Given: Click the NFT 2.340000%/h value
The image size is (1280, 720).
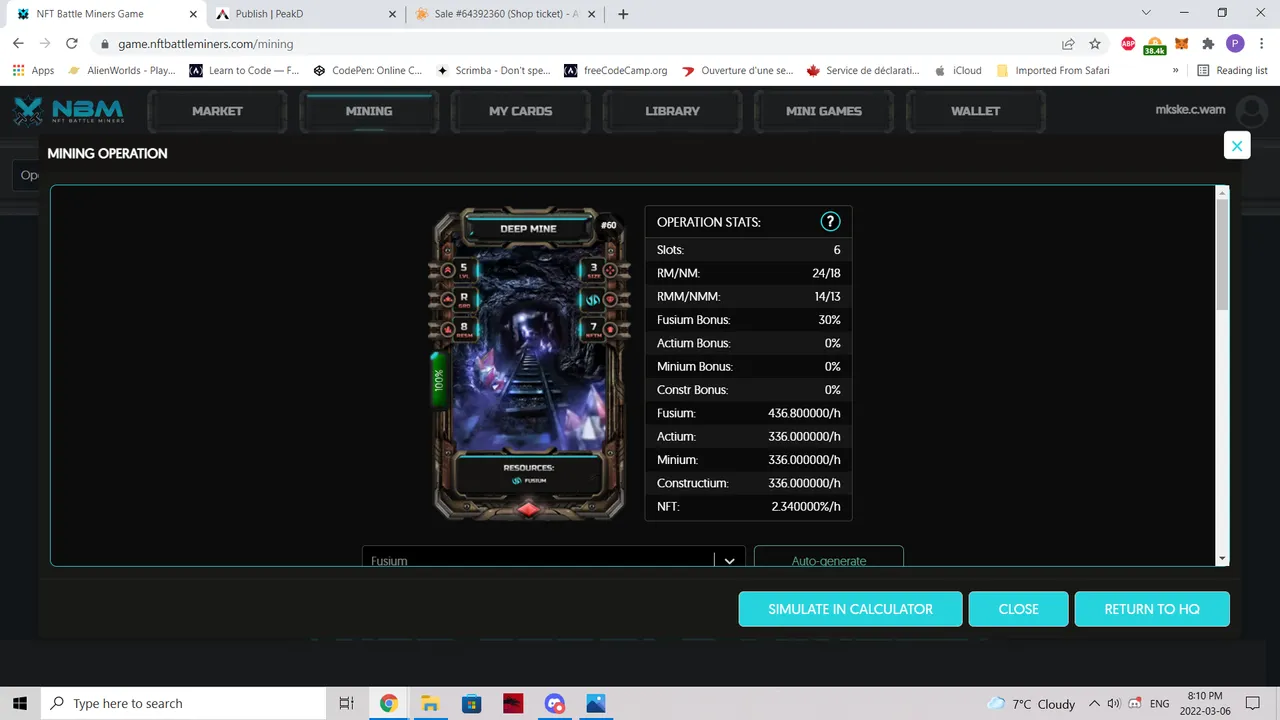Looking at the screenshot, I should 806,507.
